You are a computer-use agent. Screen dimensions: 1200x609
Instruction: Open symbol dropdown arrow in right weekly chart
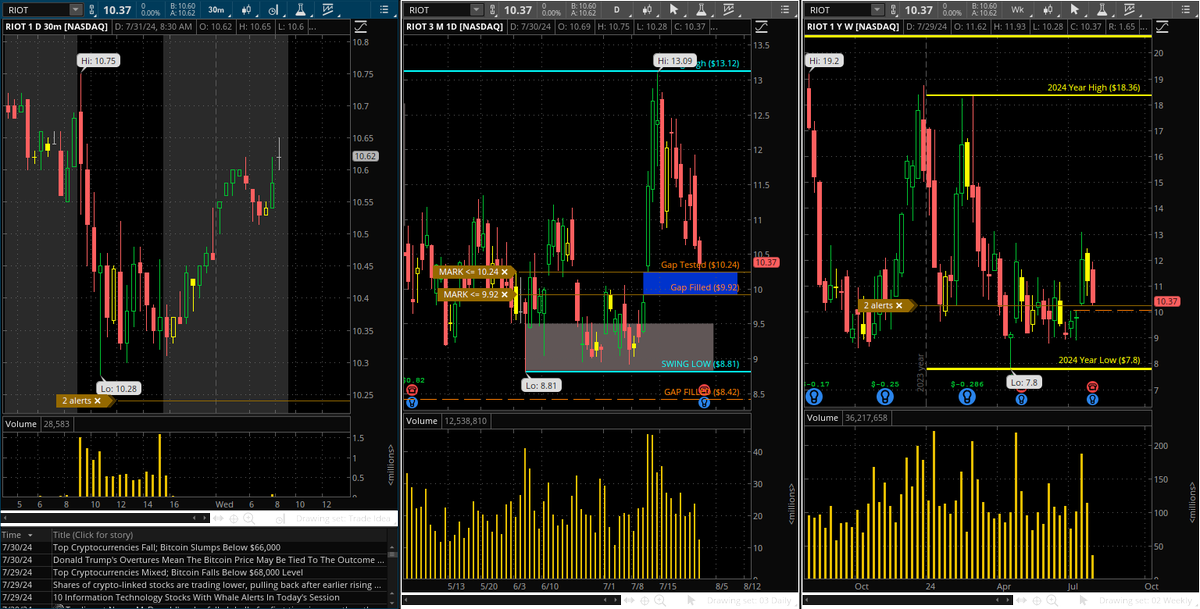(x=877, y=10)
